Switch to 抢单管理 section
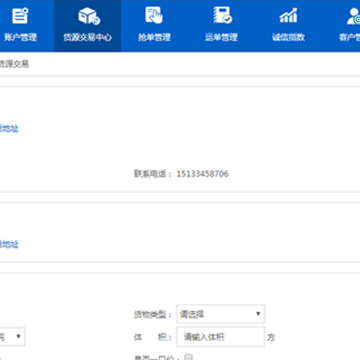Viewport: 360px width, 360px height. tap(154, 37)
